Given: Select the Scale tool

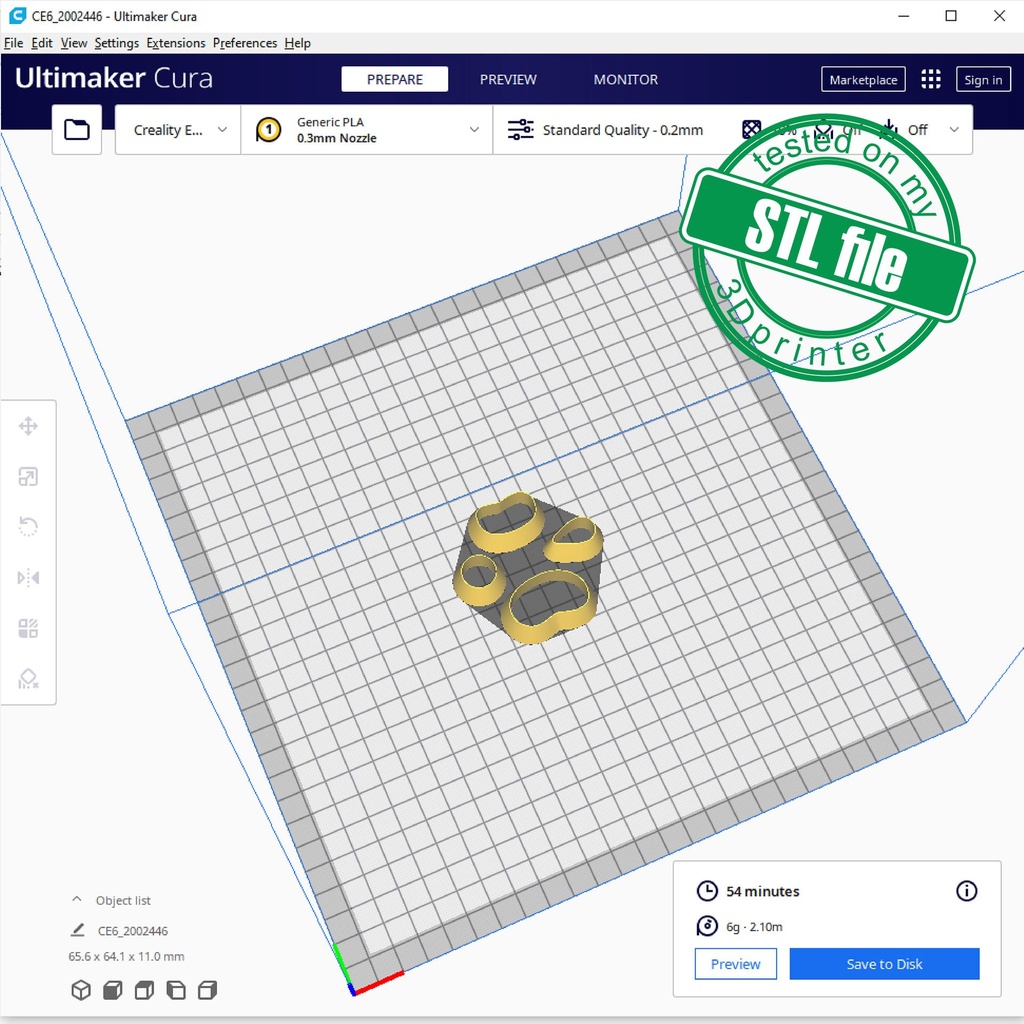Looking at the screenshot, I should point(28,477).
